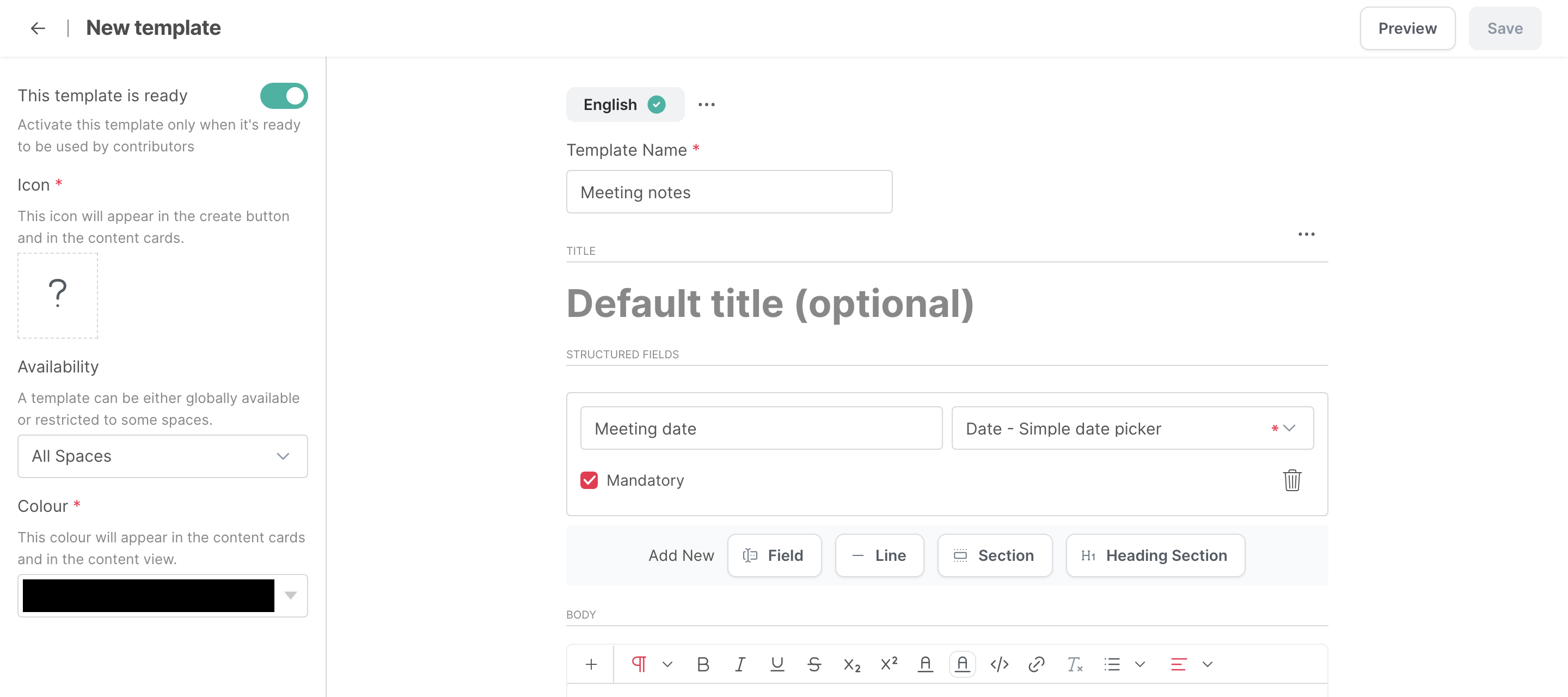The image size is (1568, 697).
Task: Add a new Line
Action: (x=880, y=555)
